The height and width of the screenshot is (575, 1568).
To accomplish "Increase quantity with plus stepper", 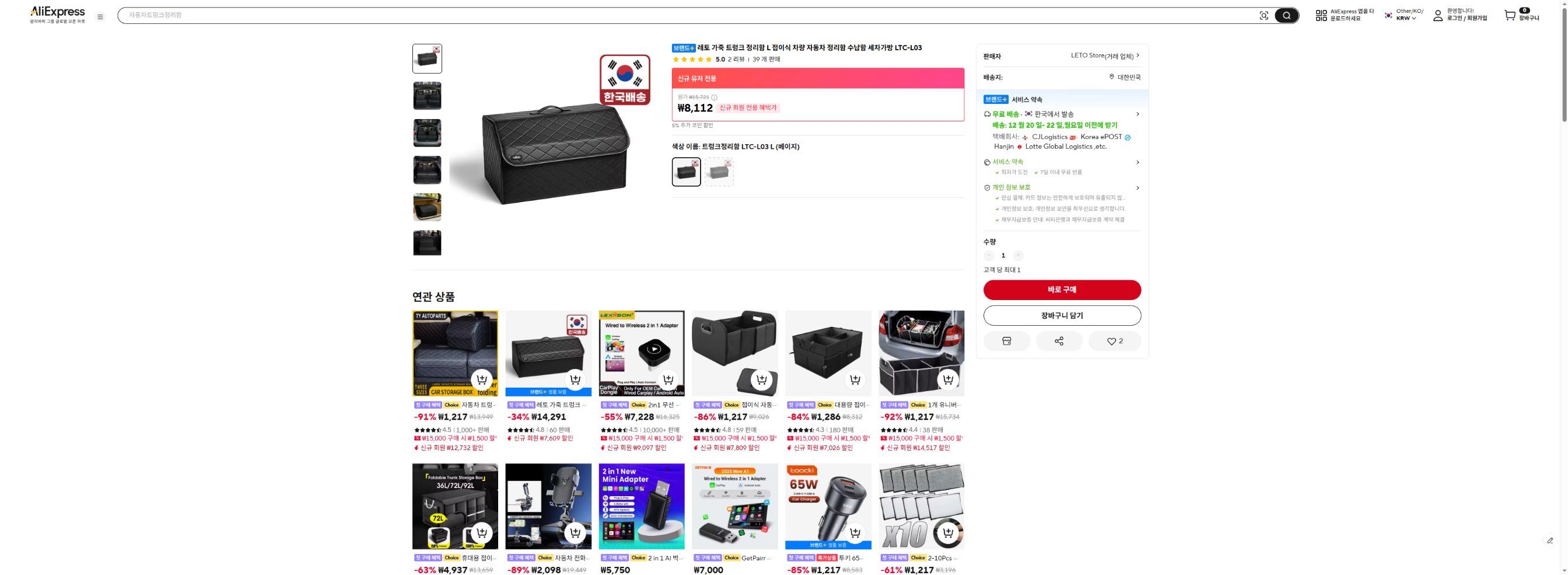I will click(x=1018, y=256).
